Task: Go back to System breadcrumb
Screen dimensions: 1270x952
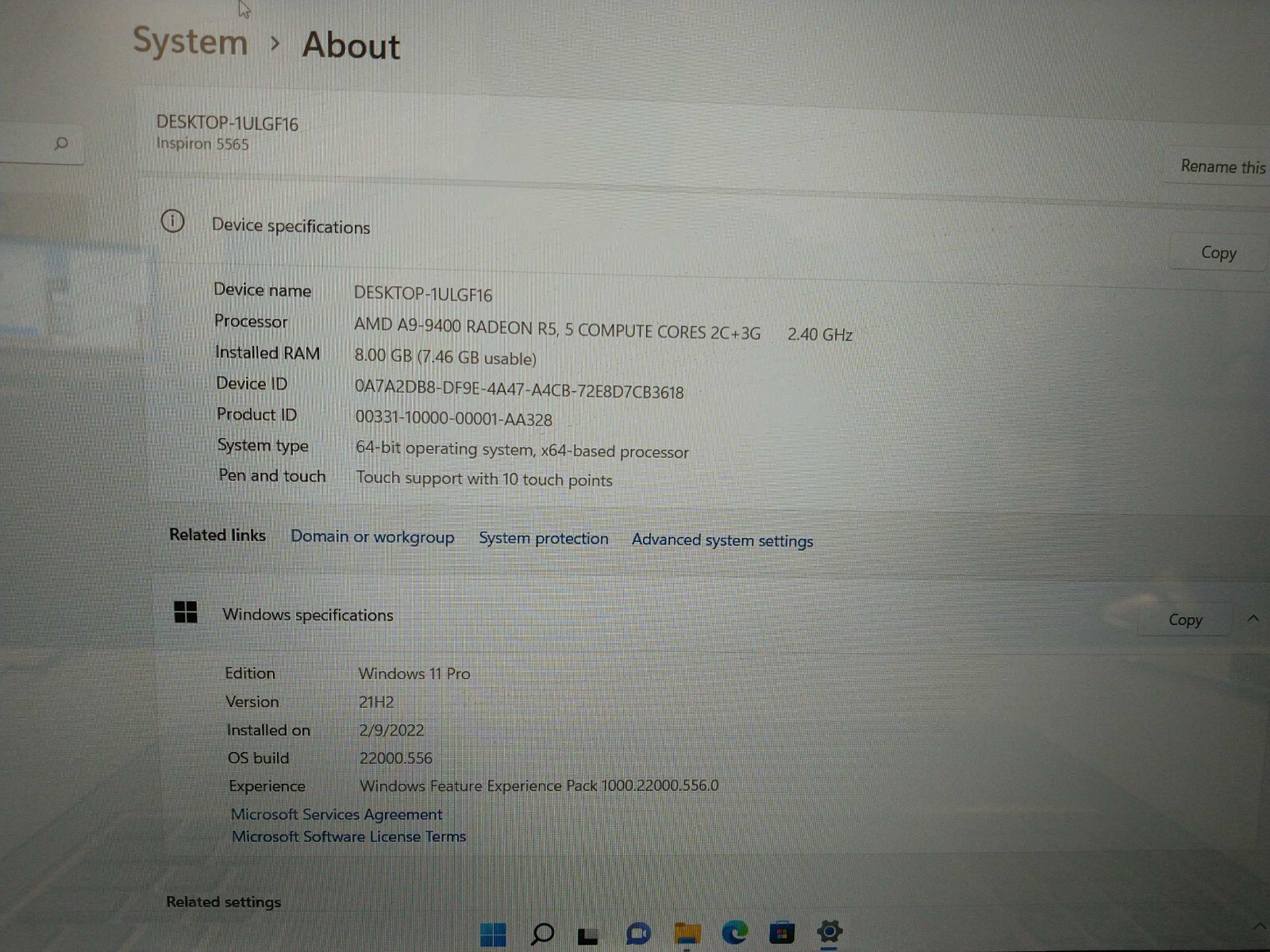Action: pyautogui.click(x=190, y=41)
